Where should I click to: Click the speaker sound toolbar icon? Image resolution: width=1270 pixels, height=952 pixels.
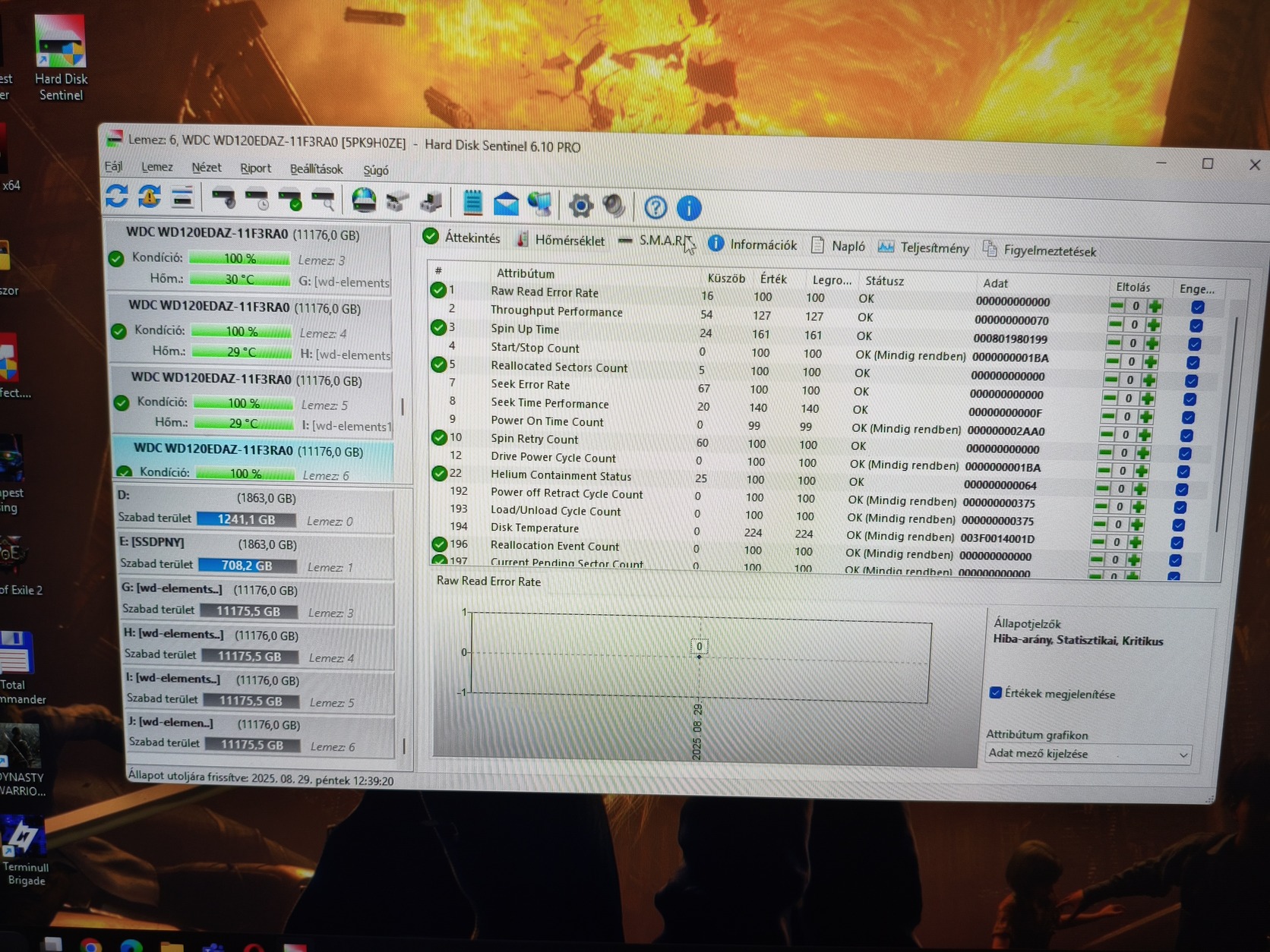[x=614, y=206]
